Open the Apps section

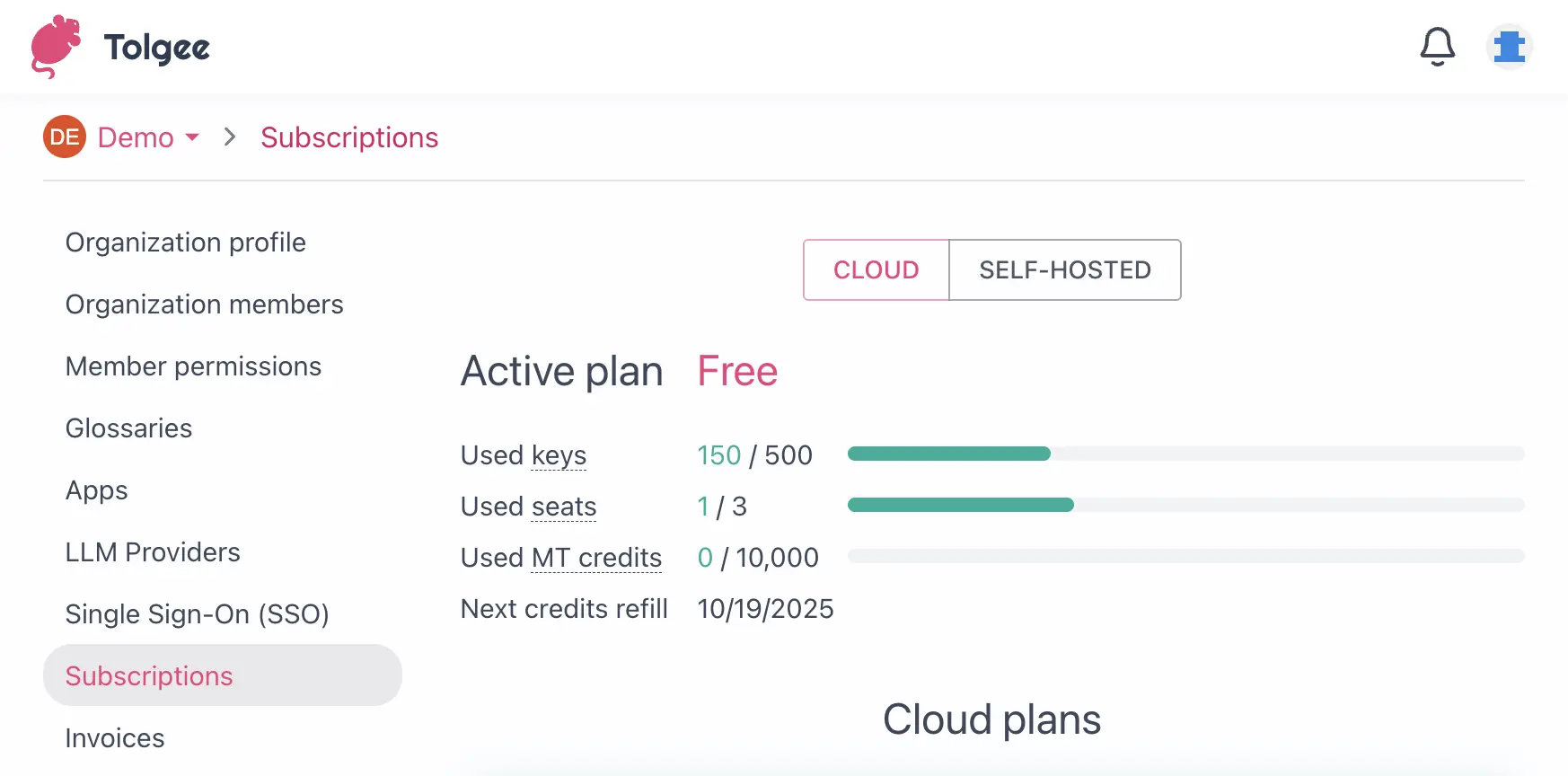[x=96, y=490]
